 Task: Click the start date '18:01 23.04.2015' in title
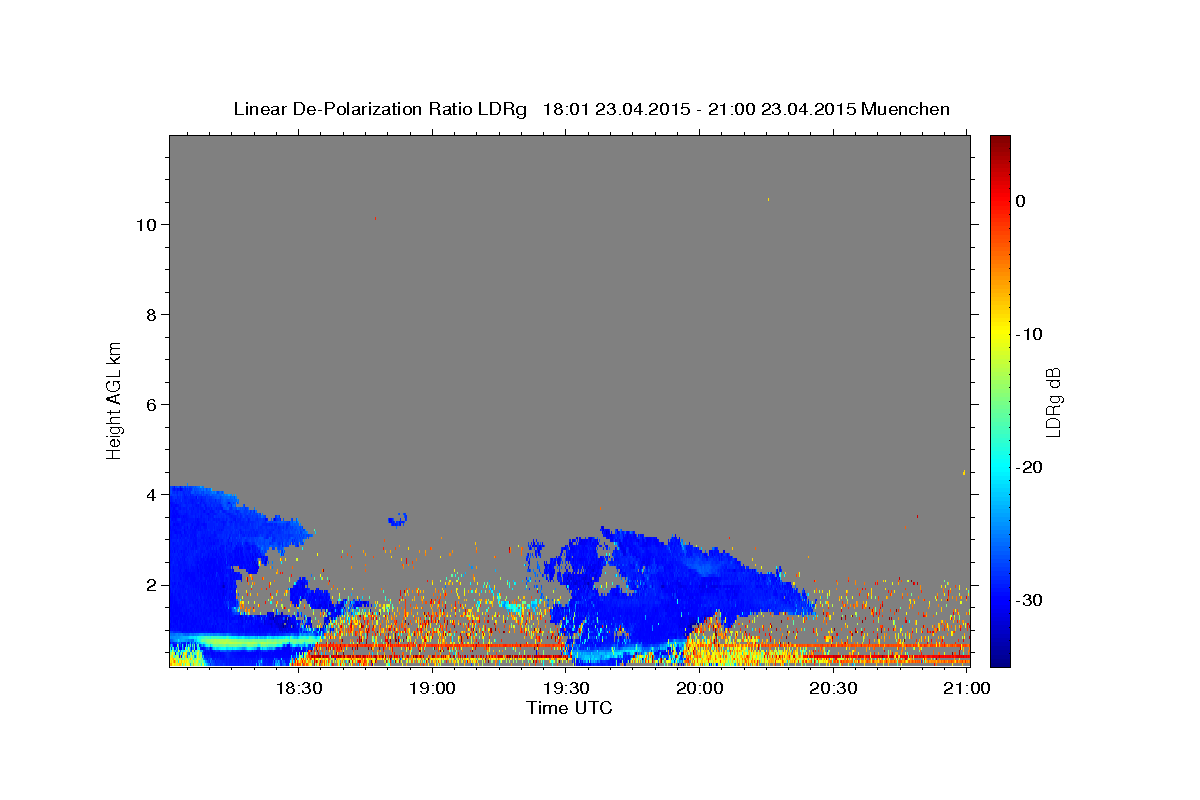point(616,109)
